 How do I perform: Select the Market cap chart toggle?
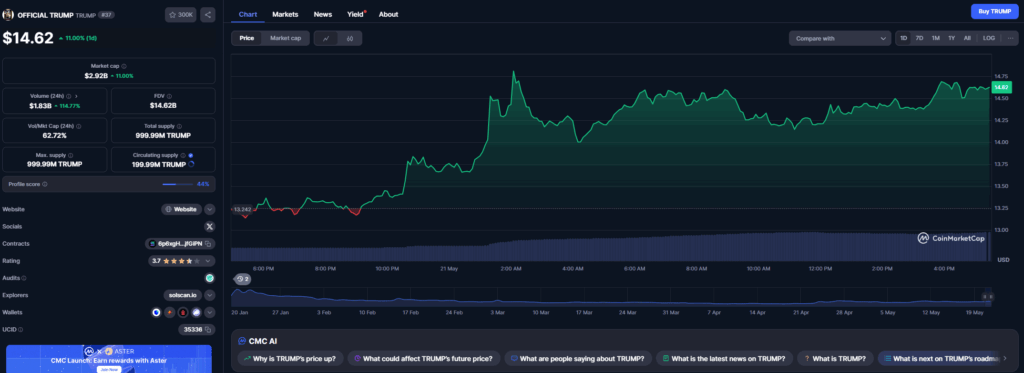tap(285, 38)
